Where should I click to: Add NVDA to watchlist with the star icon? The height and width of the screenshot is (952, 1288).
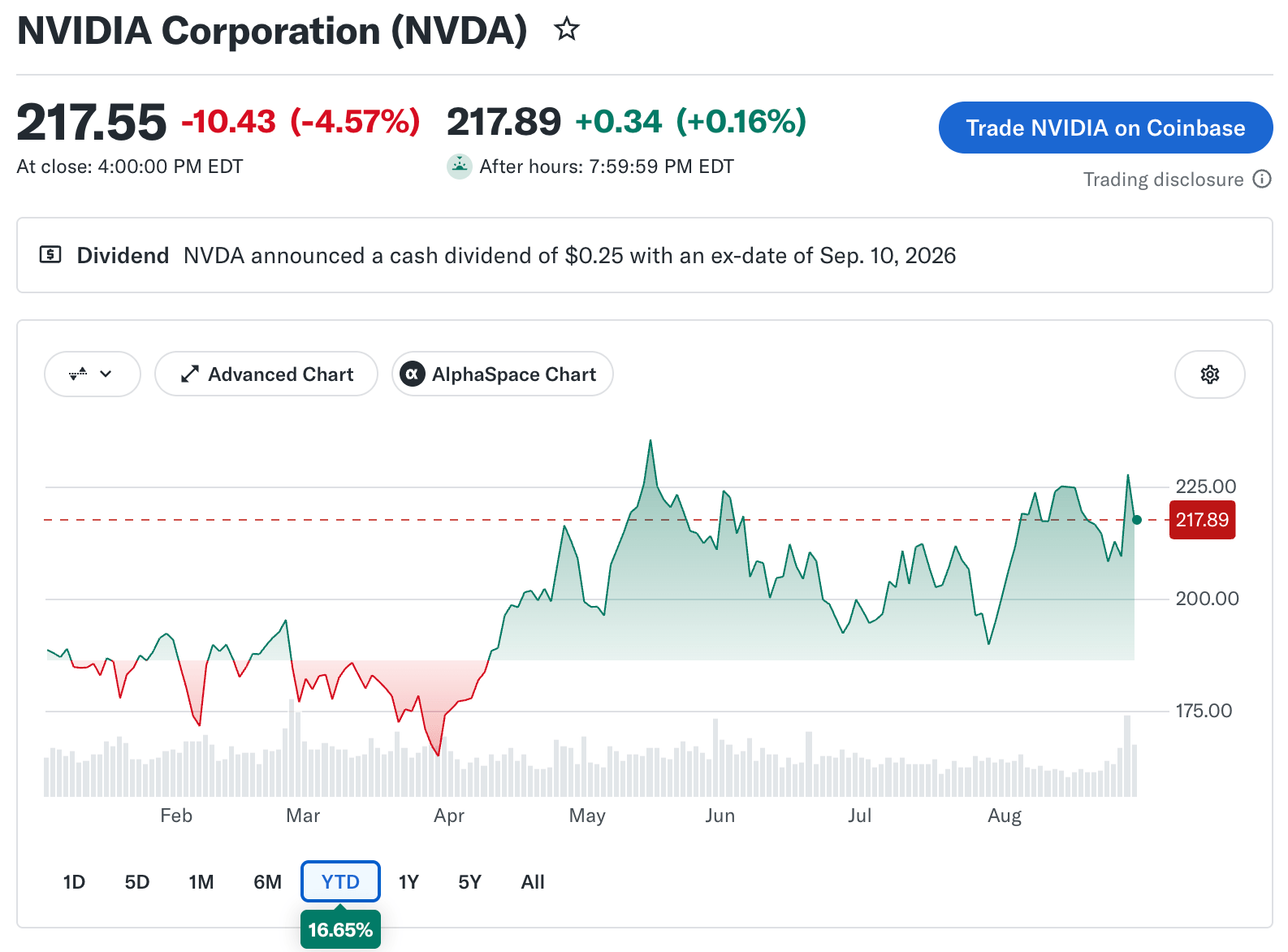click(x=566, y=30)
